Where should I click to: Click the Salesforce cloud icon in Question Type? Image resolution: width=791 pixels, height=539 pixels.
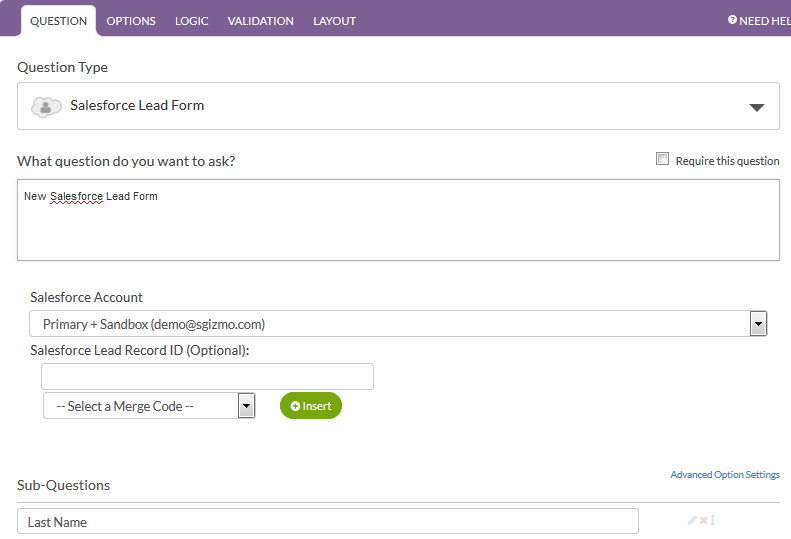[46, 106]
